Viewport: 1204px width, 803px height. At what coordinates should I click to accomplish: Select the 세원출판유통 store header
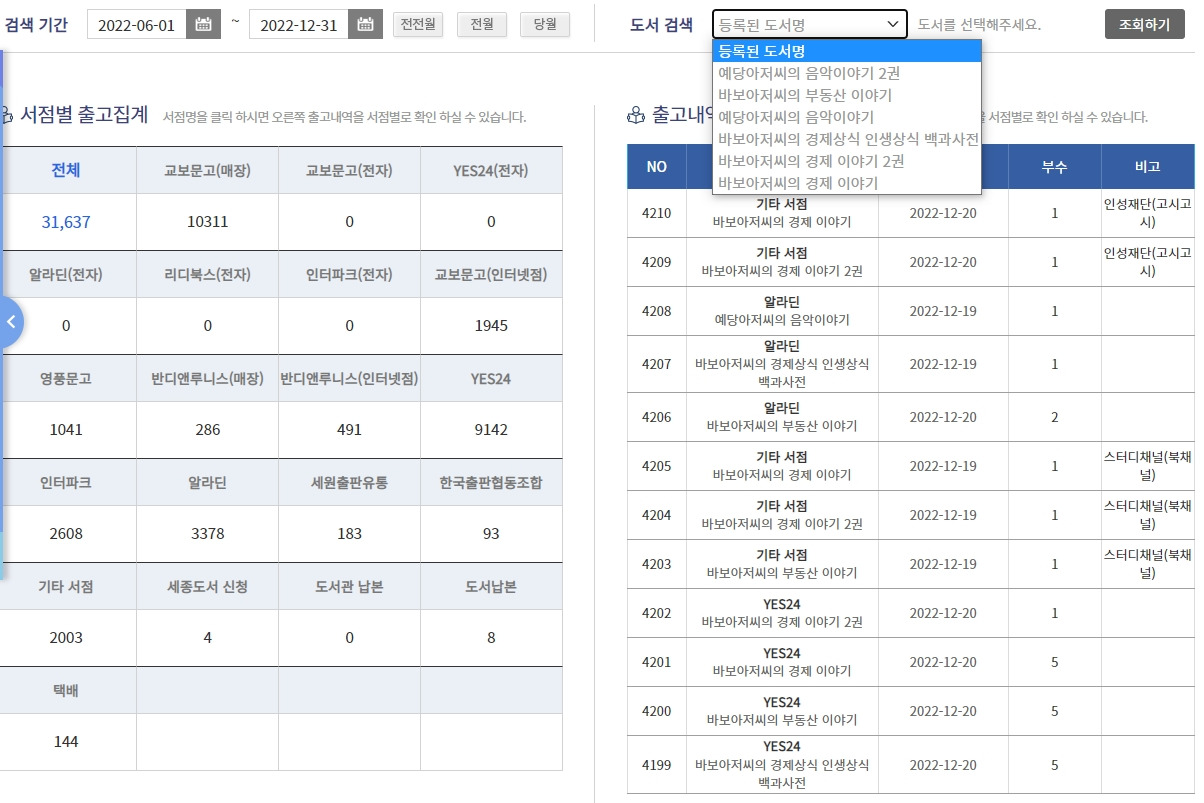349,482
